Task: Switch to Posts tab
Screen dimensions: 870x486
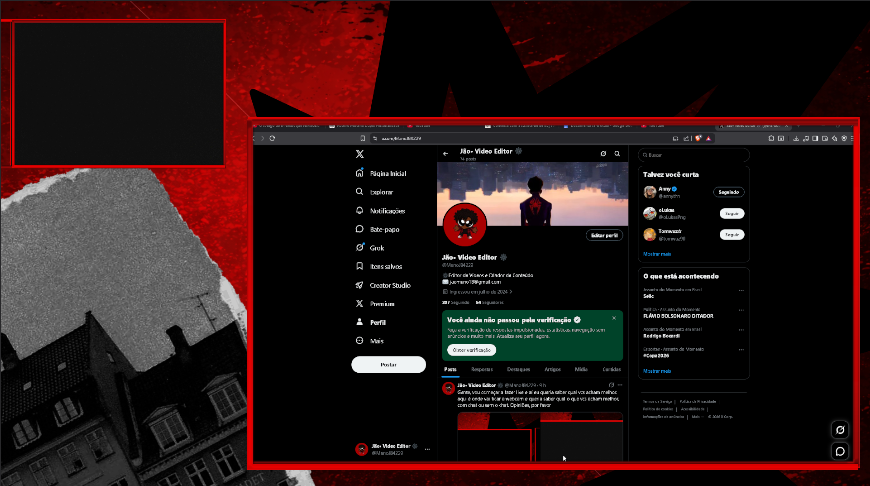Action: click(450, 369)
